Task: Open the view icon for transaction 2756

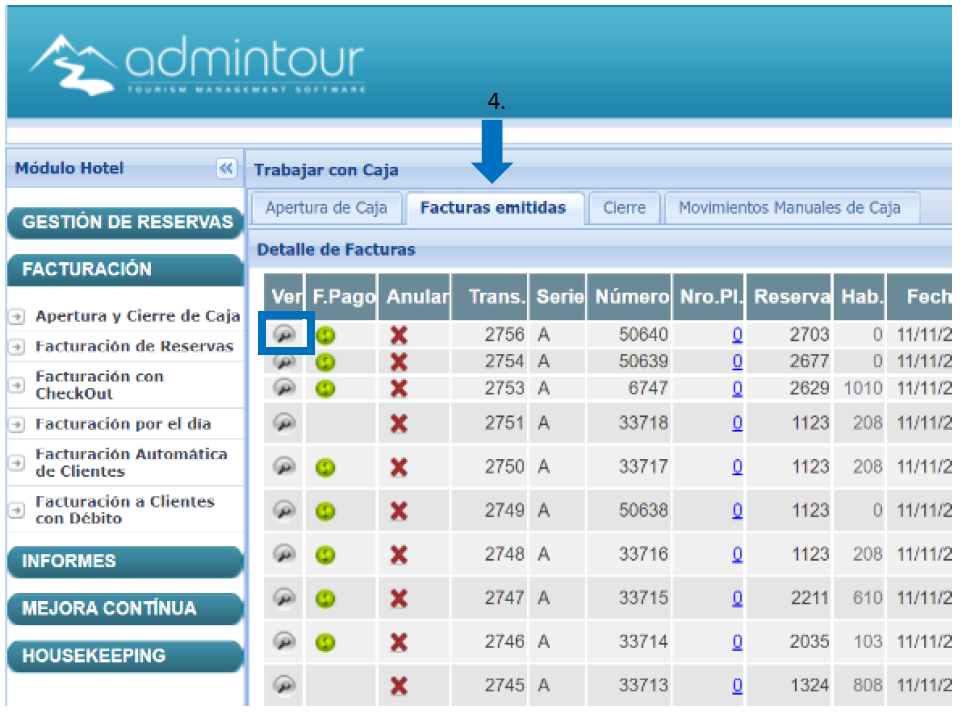Action: click(285, 335)
